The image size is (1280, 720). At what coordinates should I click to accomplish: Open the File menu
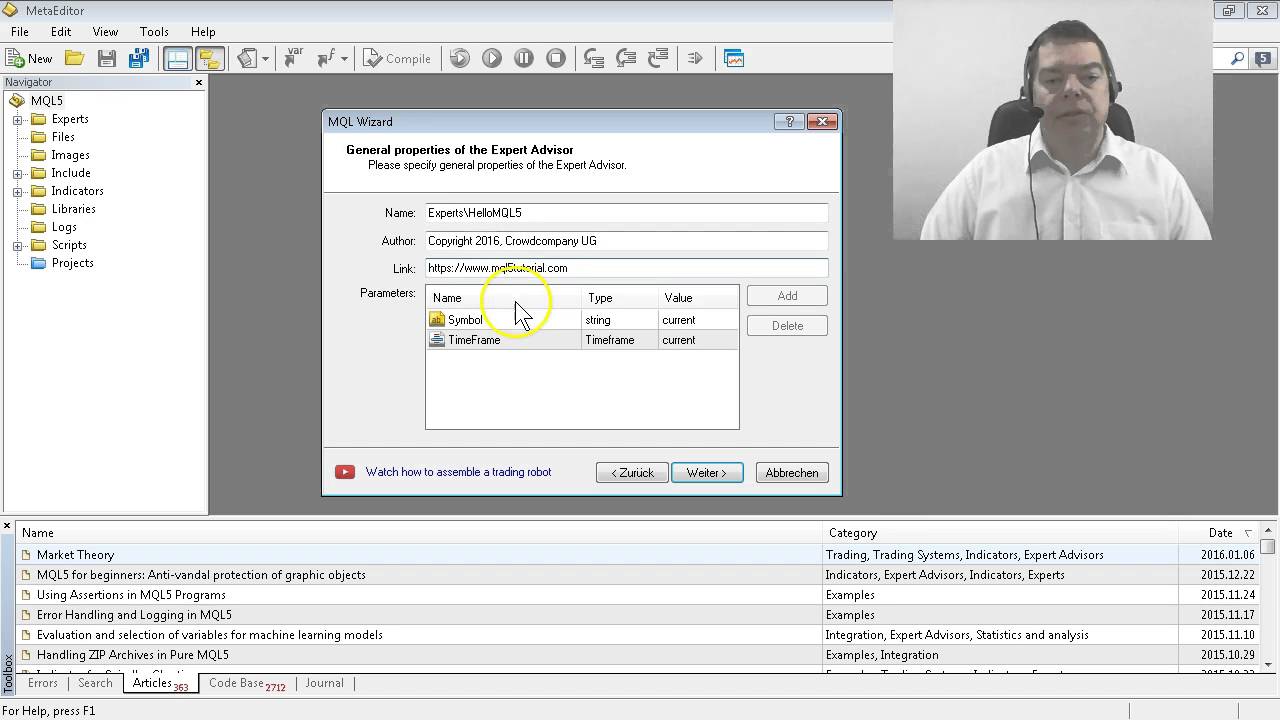19,32
